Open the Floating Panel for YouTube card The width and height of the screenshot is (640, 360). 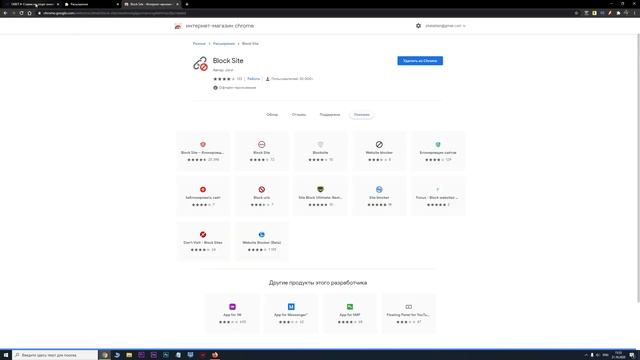(x=409, y=313)
